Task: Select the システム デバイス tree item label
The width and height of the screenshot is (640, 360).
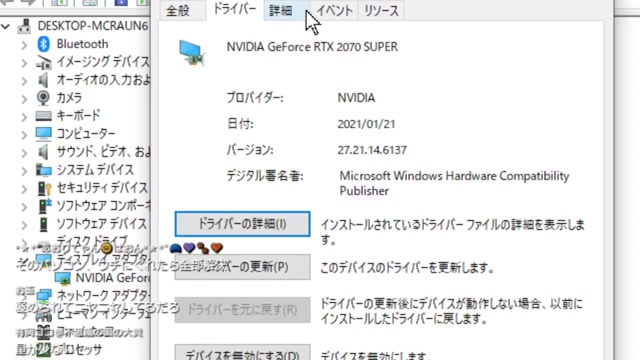Action: click(95, 169)
